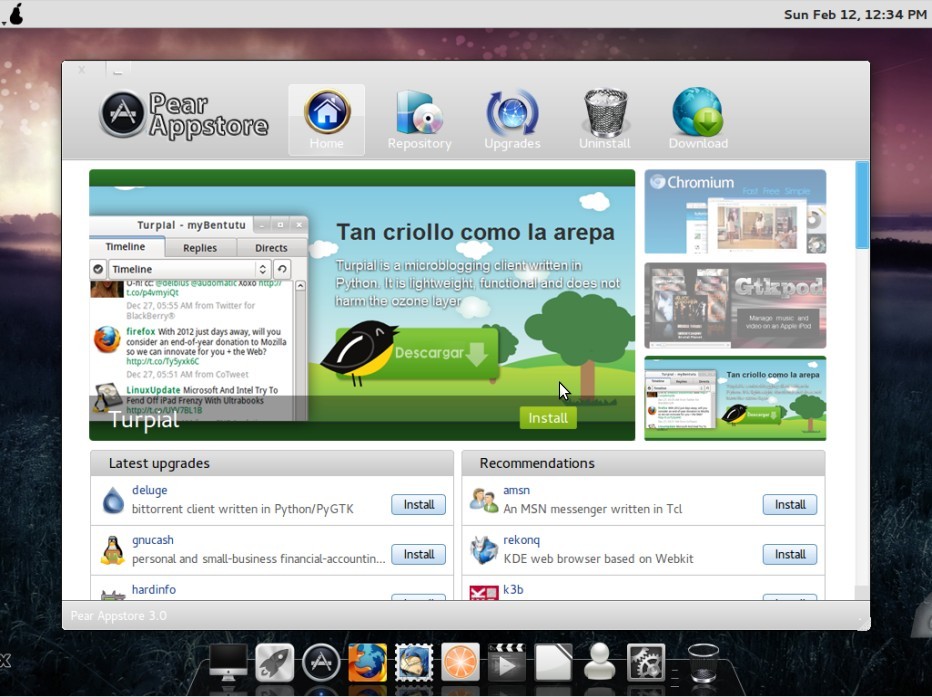Install gnucash financial software

(x=418, y=554)
